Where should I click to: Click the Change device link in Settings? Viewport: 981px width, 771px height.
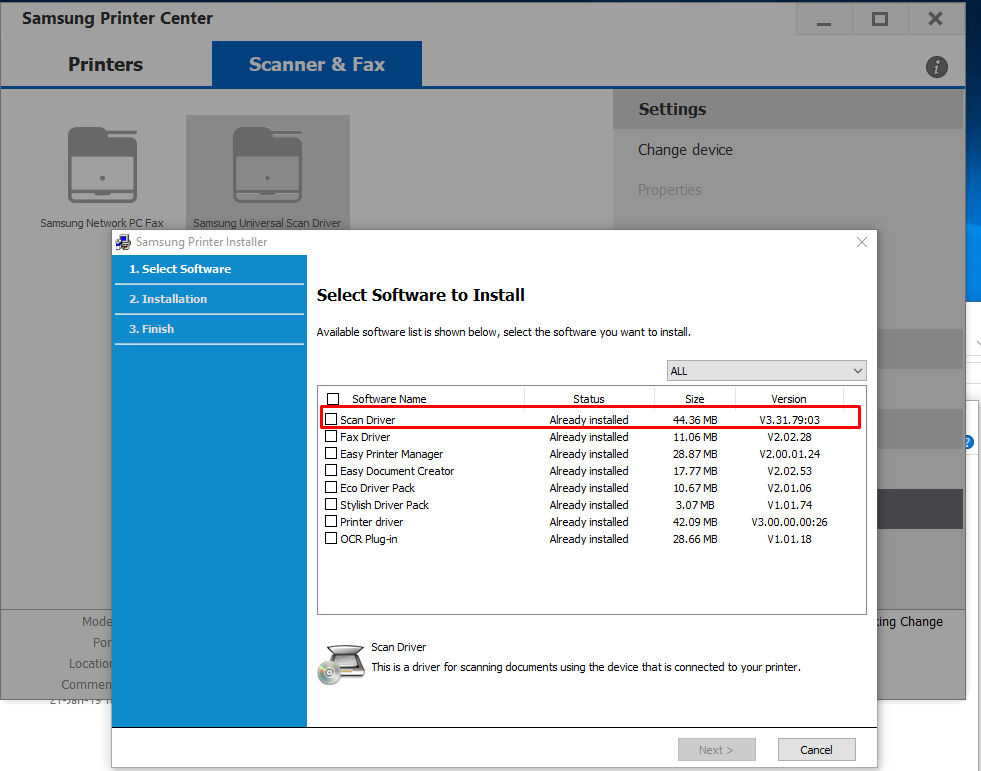[685, 150]
